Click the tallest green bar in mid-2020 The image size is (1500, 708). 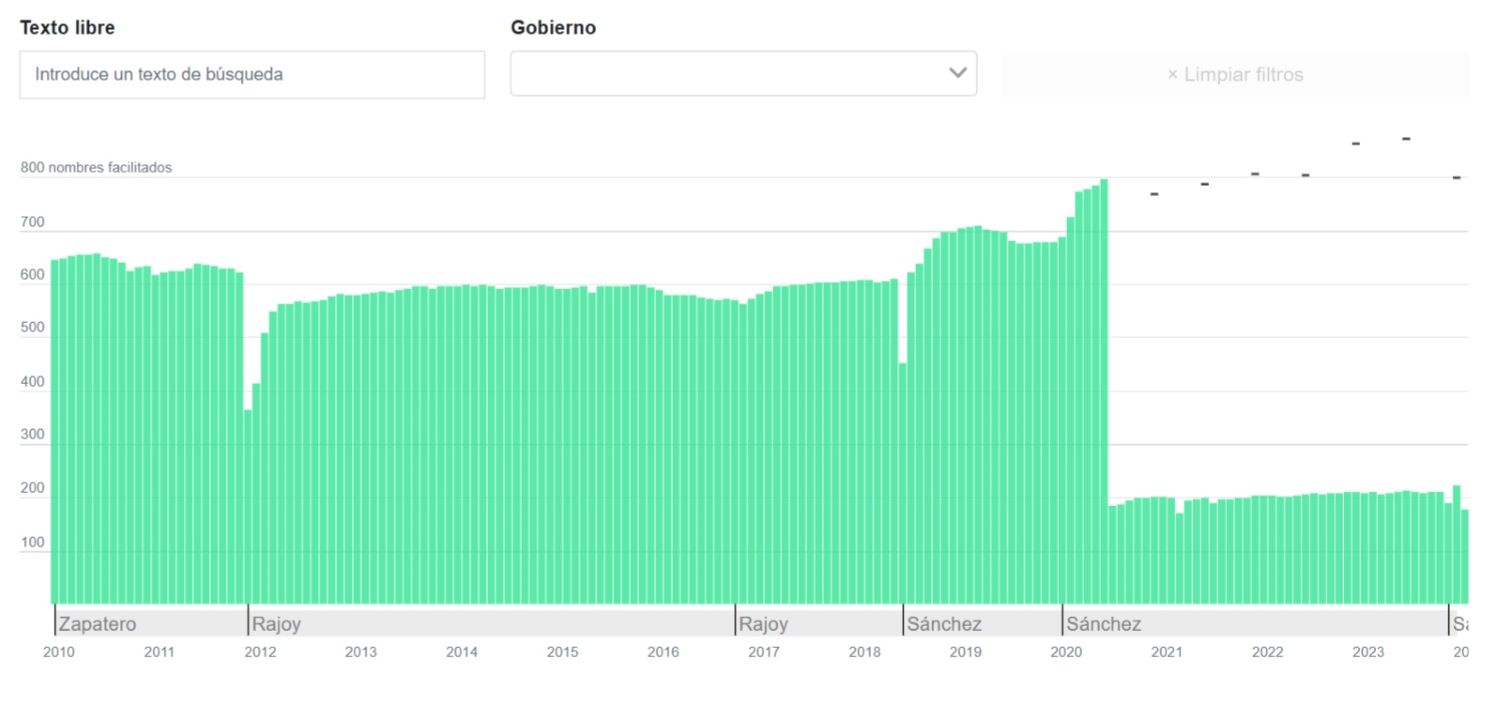tap(1104, 390)
